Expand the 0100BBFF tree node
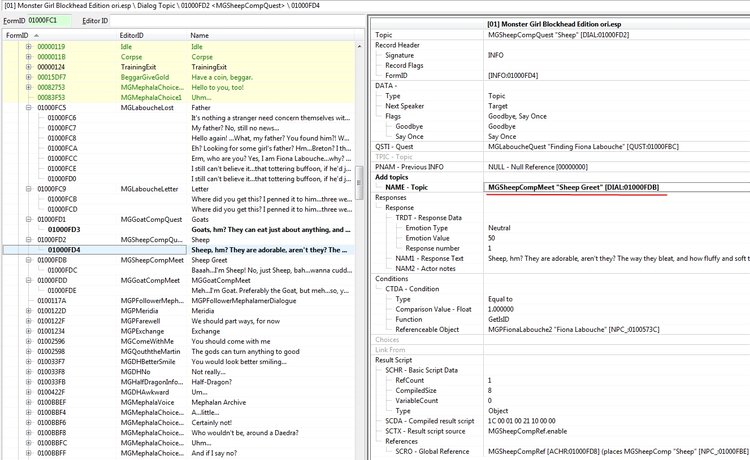The image size is (750, 460). [28, 453]
